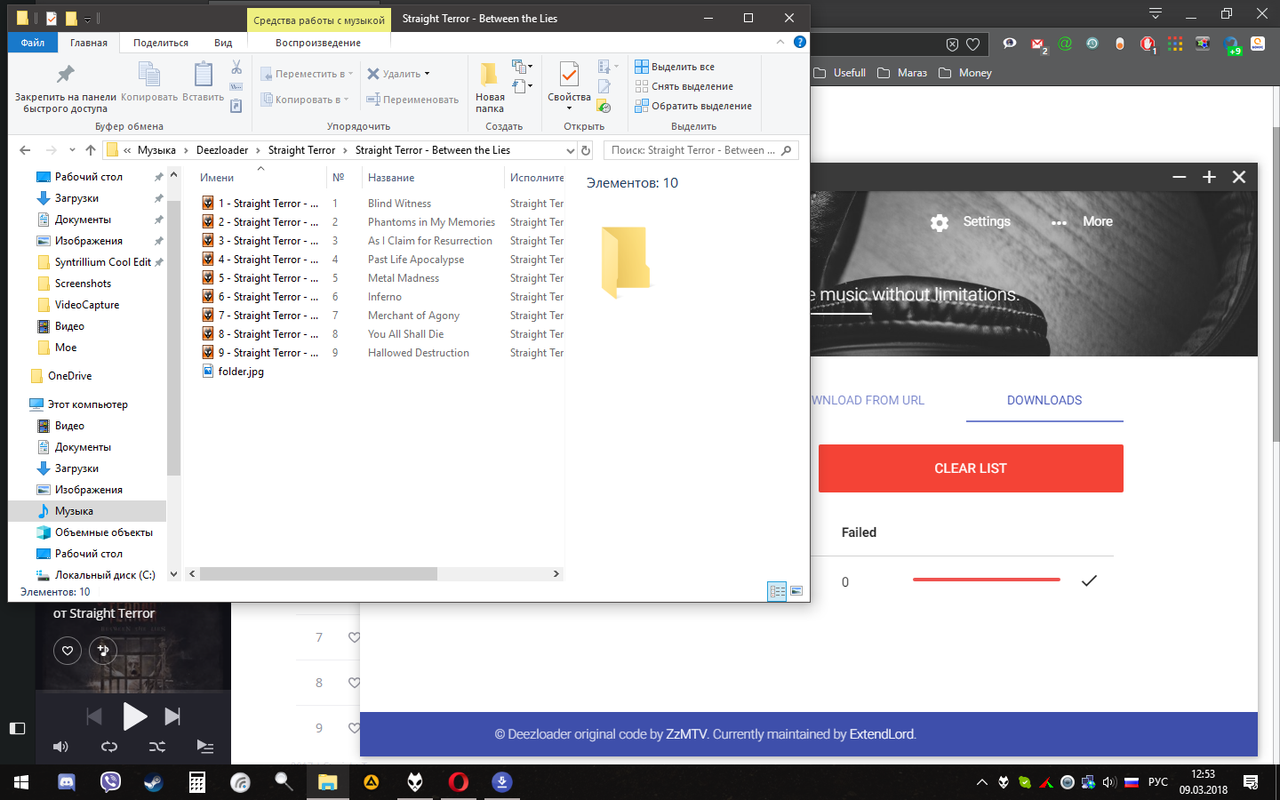1280x800 pixels.
Task: Open Steam from the taskbar
Action: [154, 781]
